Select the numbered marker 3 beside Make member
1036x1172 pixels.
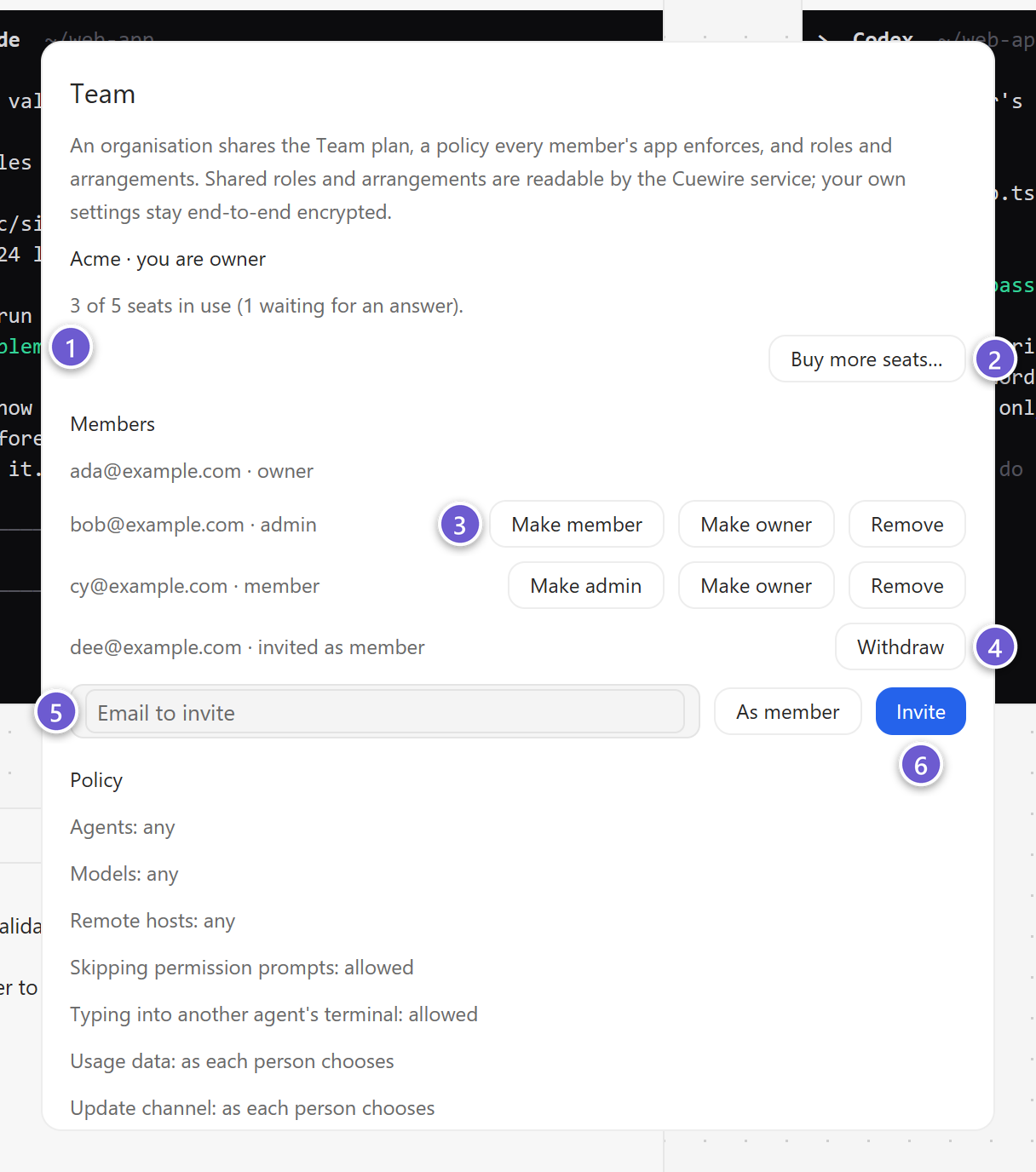(x=459, y=525)
